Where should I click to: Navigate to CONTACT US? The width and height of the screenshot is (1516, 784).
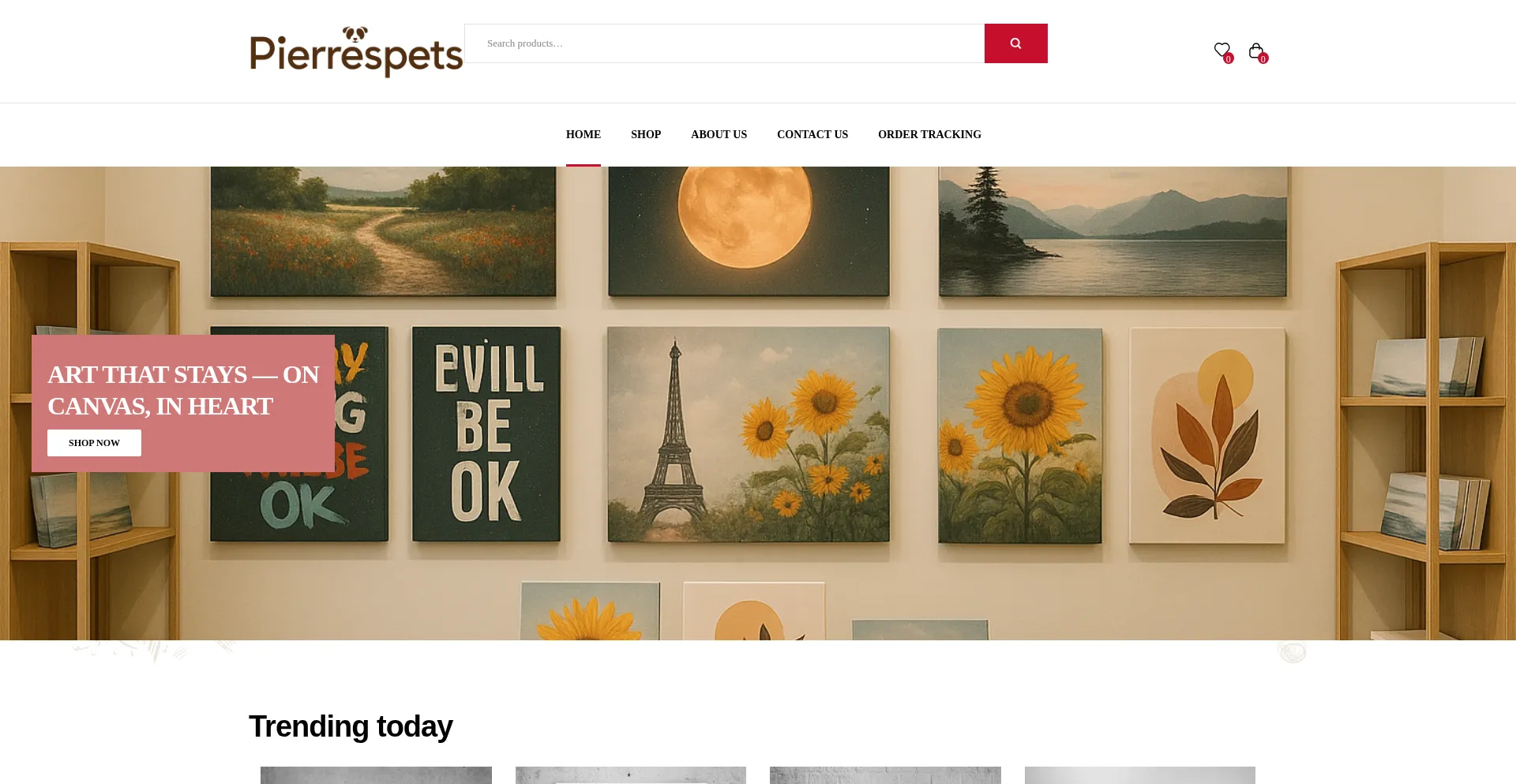click(x=812, y=134)
